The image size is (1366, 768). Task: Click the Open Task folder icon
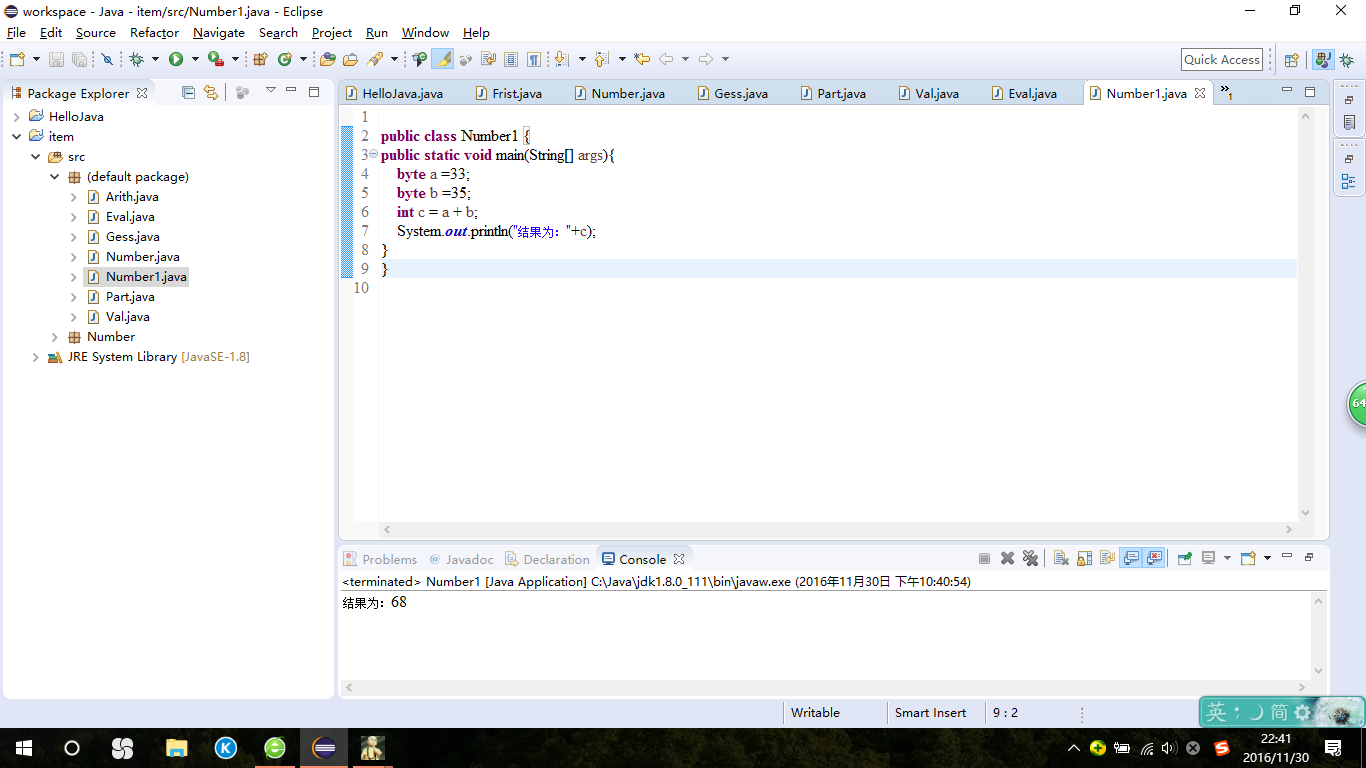point(350,59)
